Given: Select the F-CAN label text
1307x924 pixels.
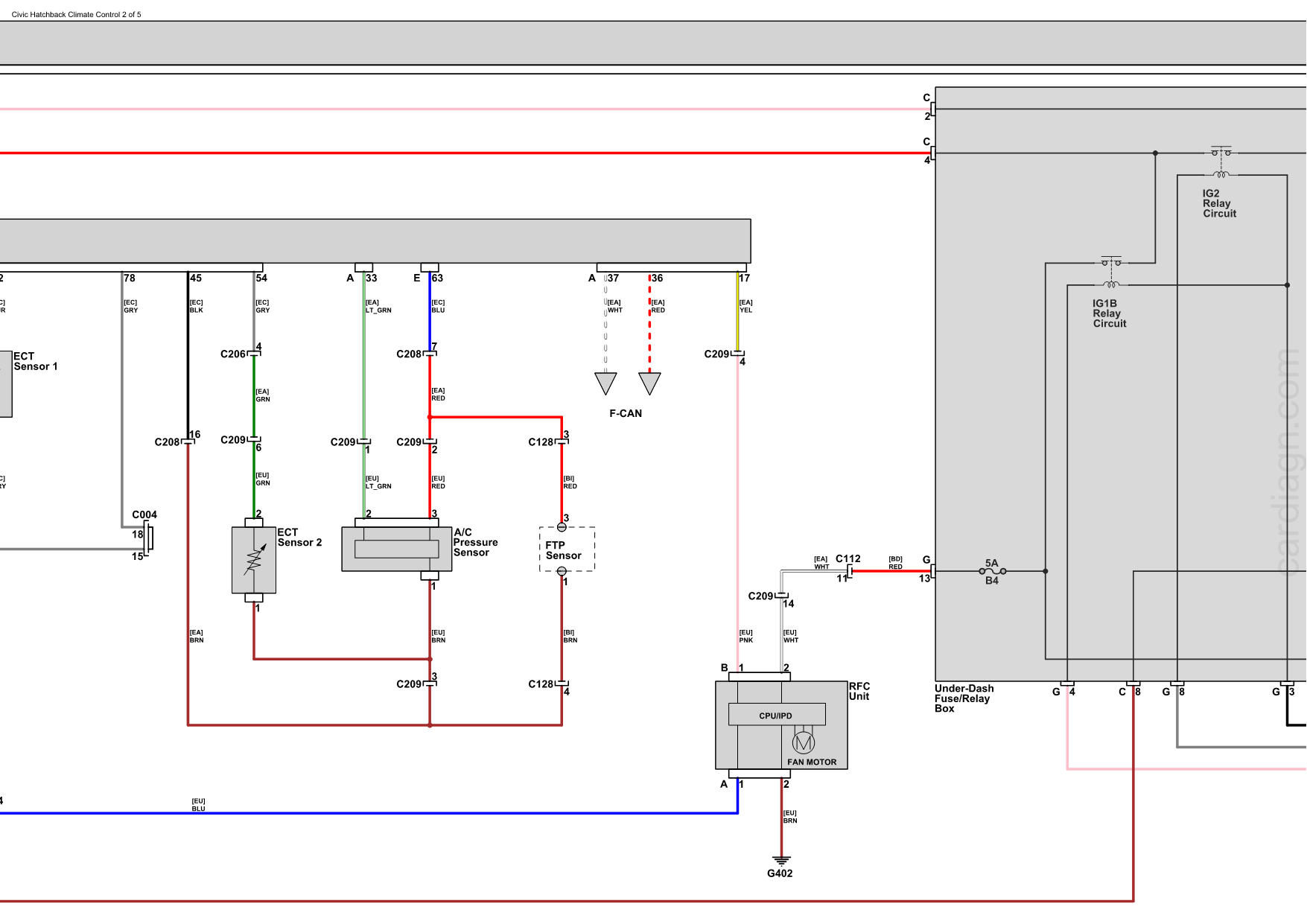Looking at the screenshot, I should [626, 413].
